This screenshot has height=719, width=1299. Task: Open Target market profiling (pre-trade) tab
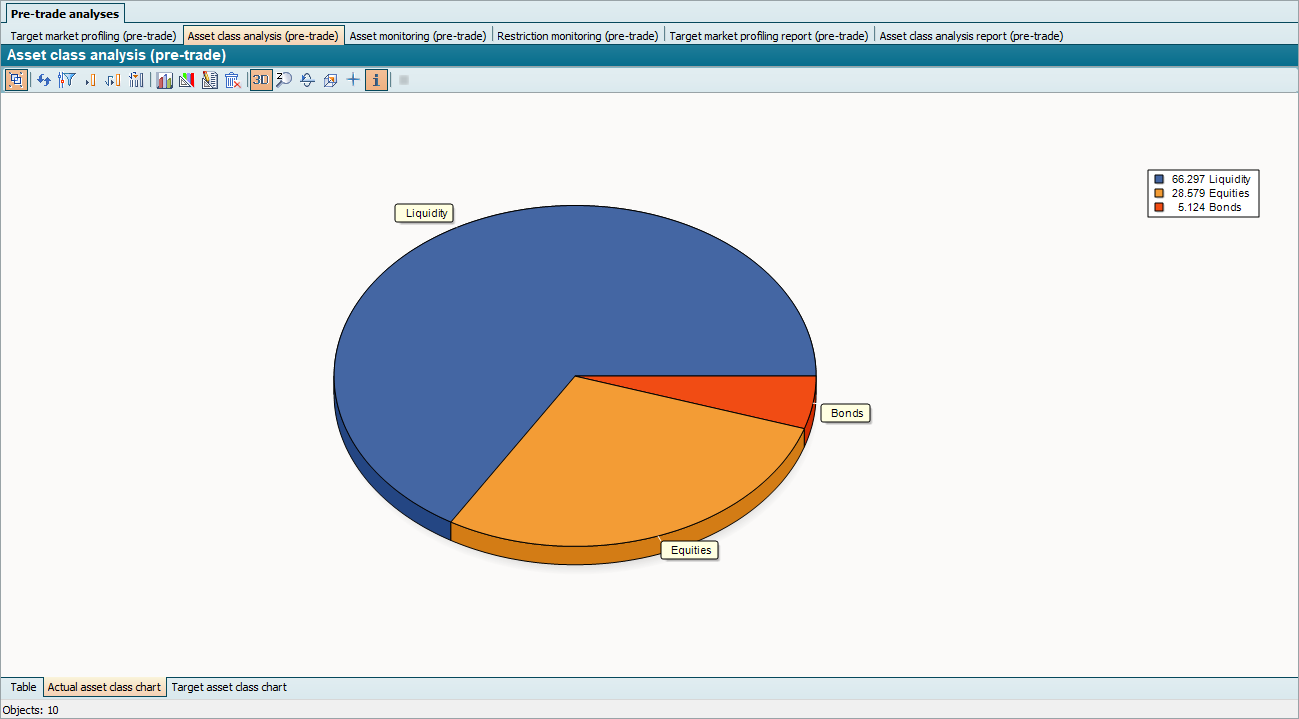[x=93, y=36]
